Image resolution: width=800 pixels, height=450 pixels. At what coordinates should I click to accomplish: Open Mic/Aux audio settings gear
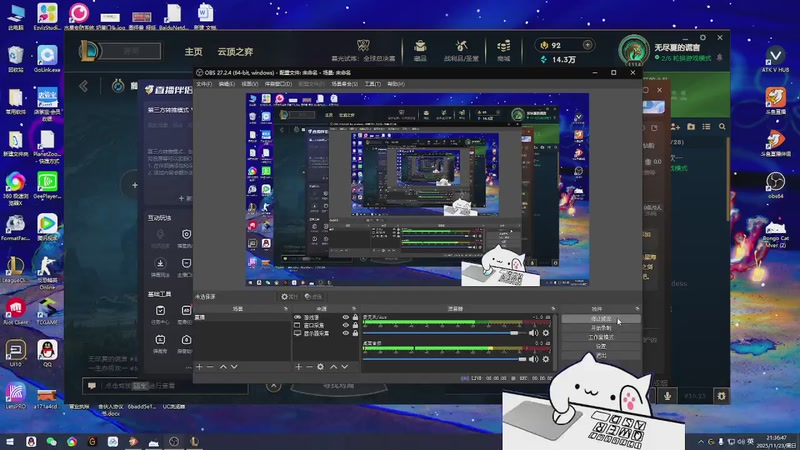pos(546,333)
